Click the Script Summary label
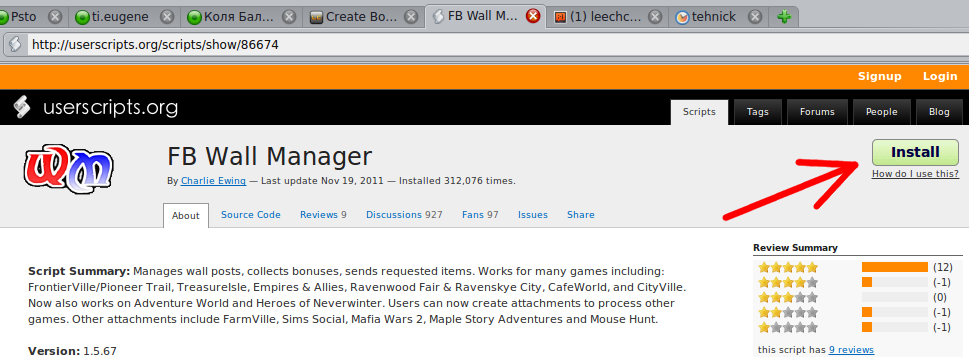The width and height of the screenshot is (969, 361). 79,271
